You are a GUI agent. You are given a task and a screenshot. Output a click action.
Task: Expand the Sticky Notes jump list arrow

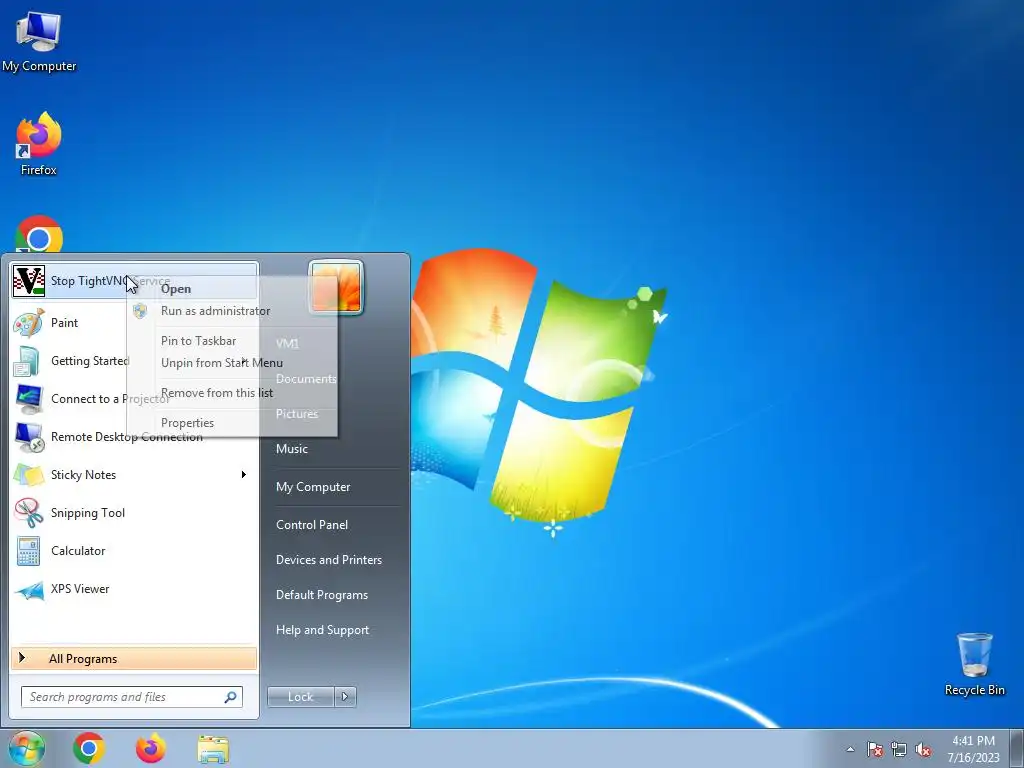click(x=244, y=475)
